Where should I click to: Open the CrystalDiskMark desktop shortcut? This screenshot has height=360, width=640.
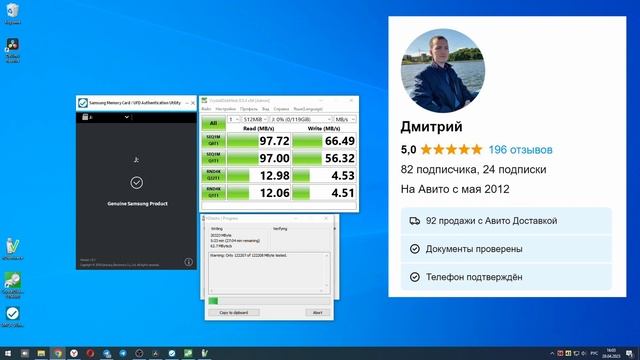tap(13, 284)
